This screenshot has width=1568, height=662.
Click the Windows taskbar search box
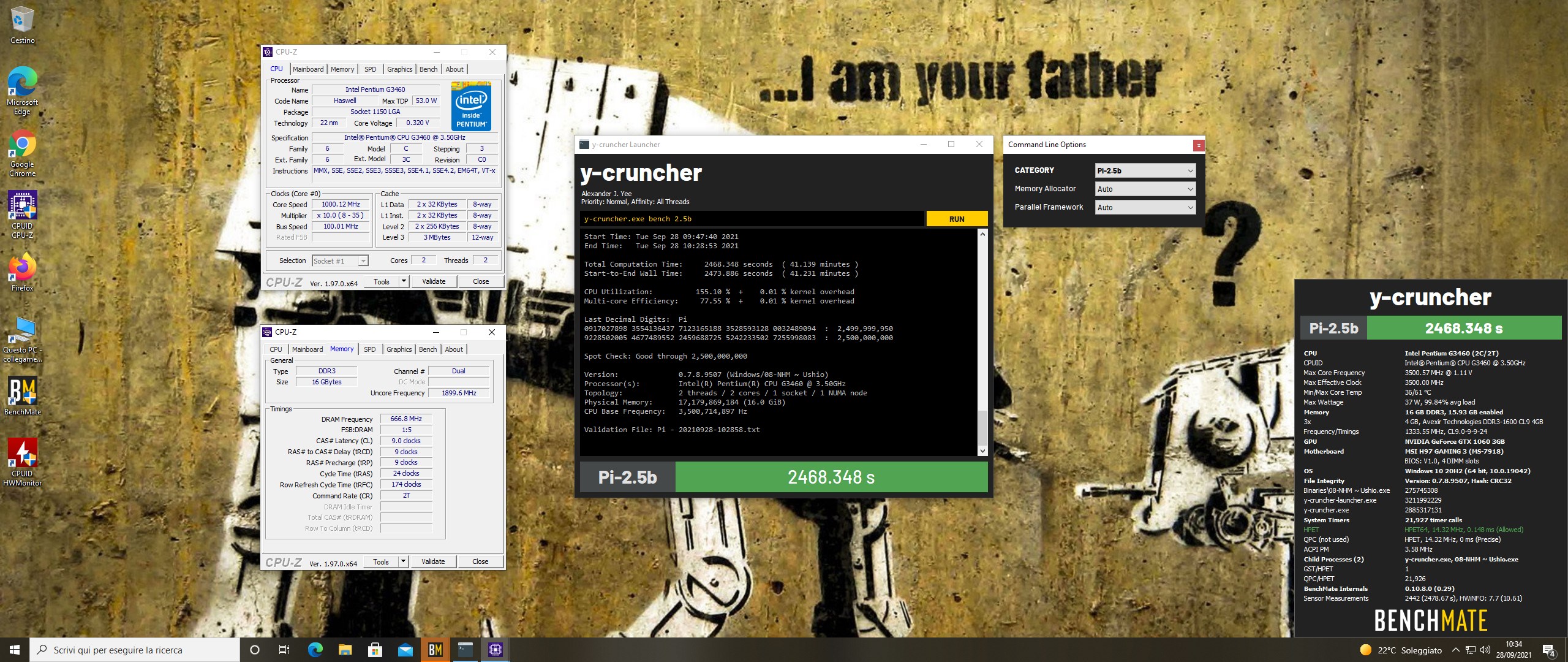(x=135, y=650)
